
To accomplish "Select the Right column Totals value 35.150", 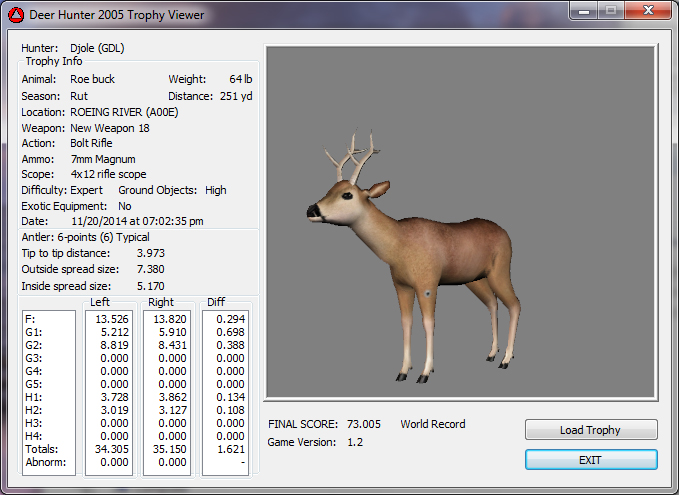I will (168, 449).
